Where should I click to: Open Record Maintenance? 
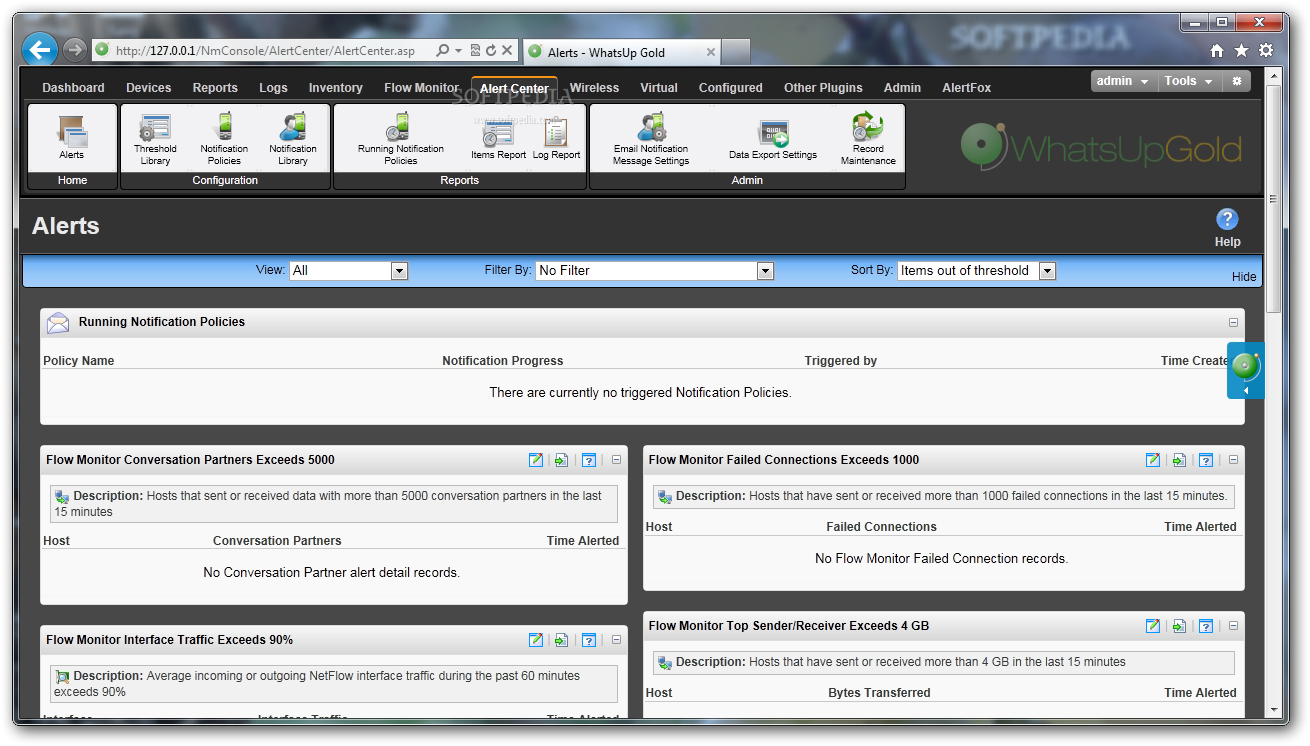tap(868, 139)
